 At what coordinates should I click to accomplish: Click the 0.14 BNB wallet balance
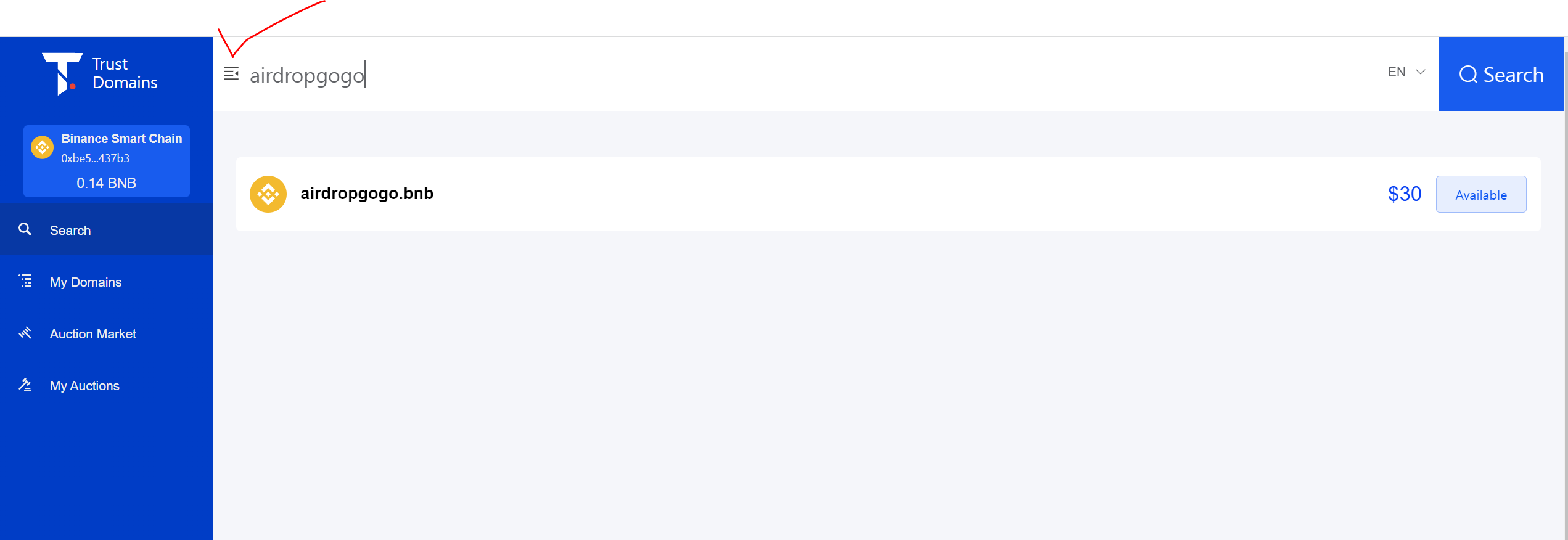click(107, 183)
